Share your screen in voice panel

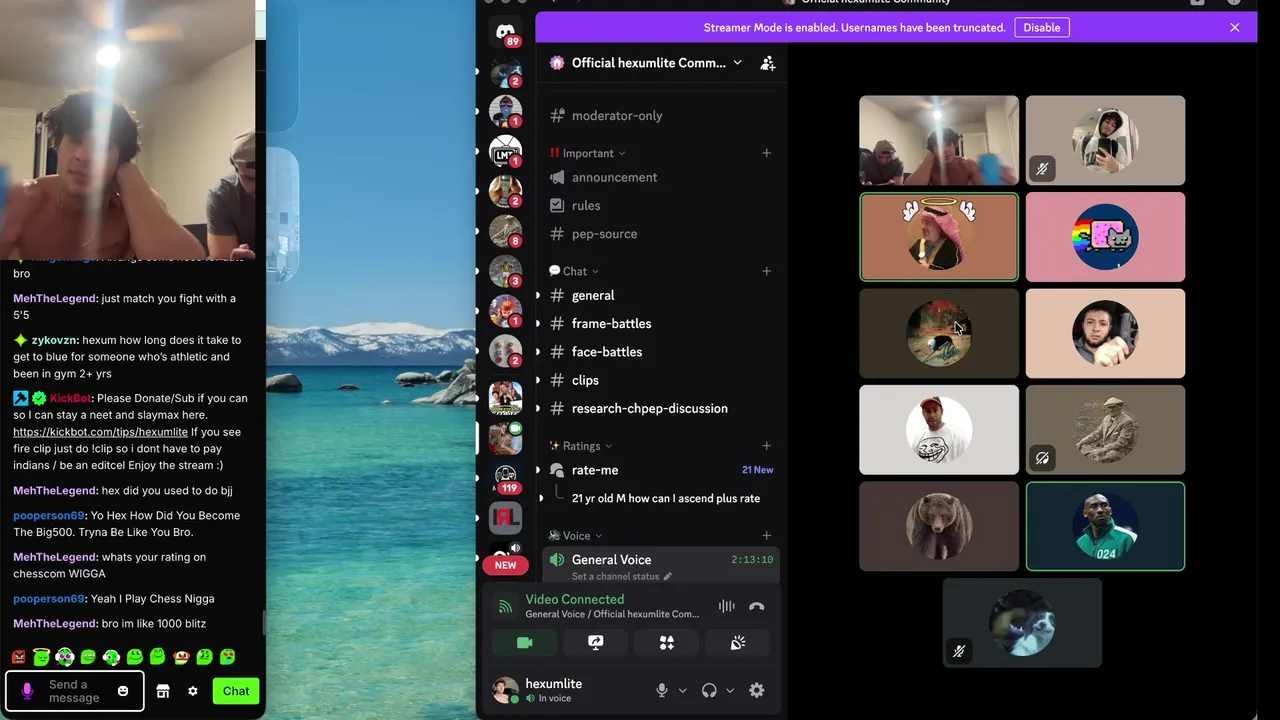pyautogui.click(x=596, y=643)
